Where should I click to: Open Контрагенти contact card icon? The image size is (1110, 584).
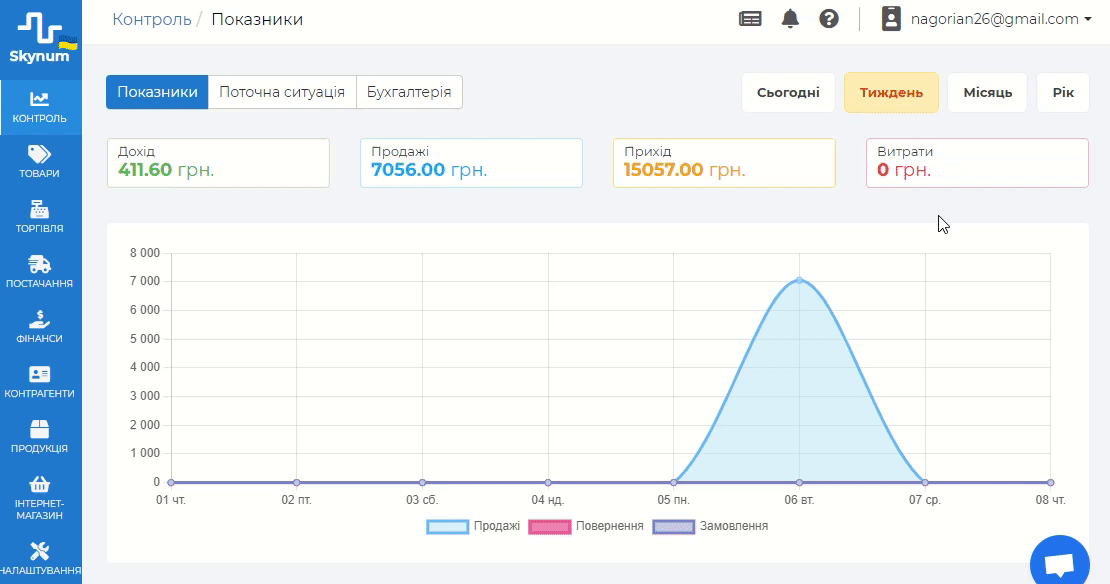point(40,374)
